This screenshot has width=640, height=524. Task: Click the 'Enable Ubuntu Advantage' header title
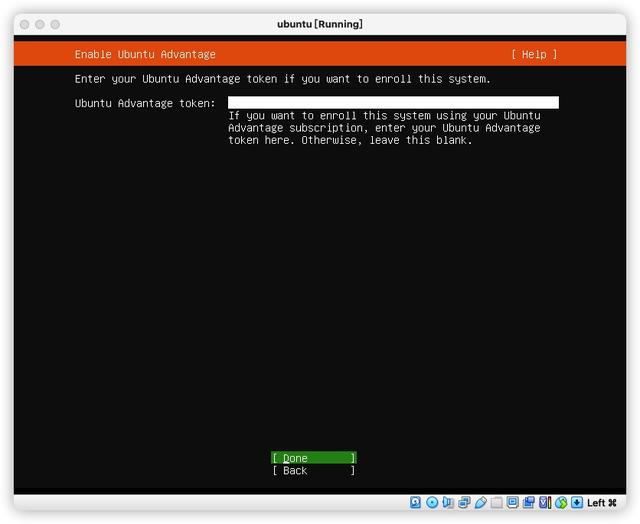pyautogui.click(x=145, y=54)
